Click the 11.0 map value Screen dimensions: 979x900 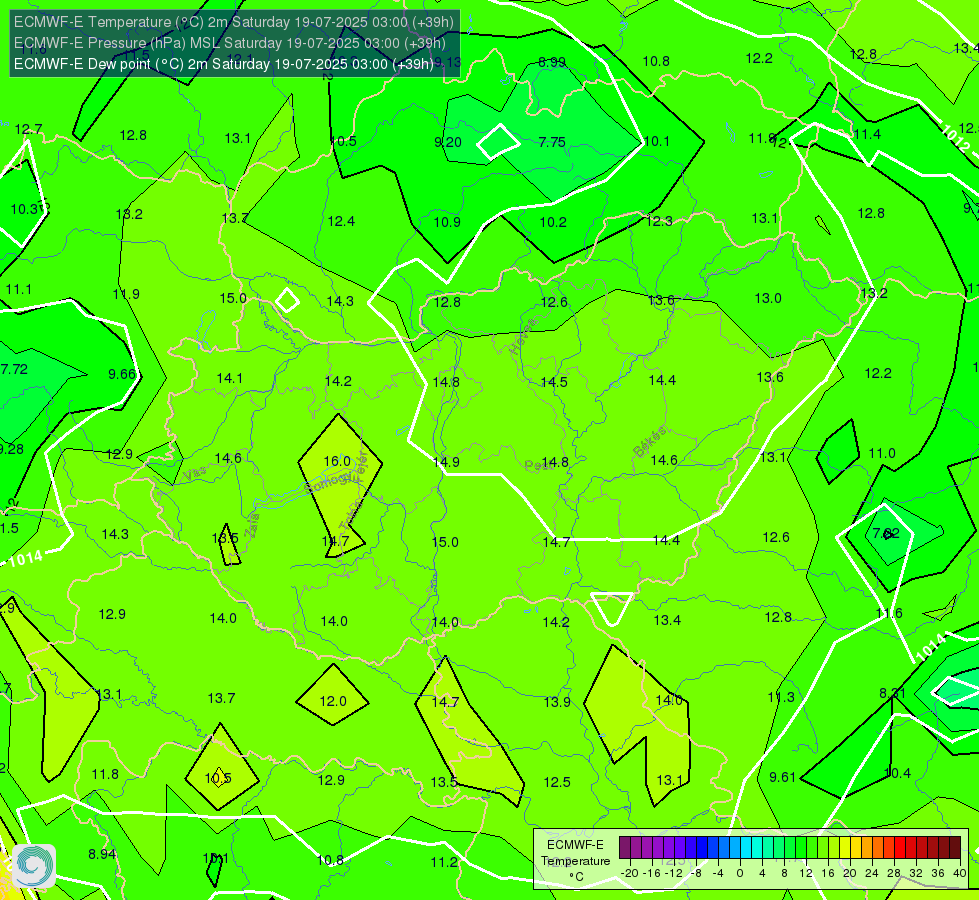[x=882, y=453]
